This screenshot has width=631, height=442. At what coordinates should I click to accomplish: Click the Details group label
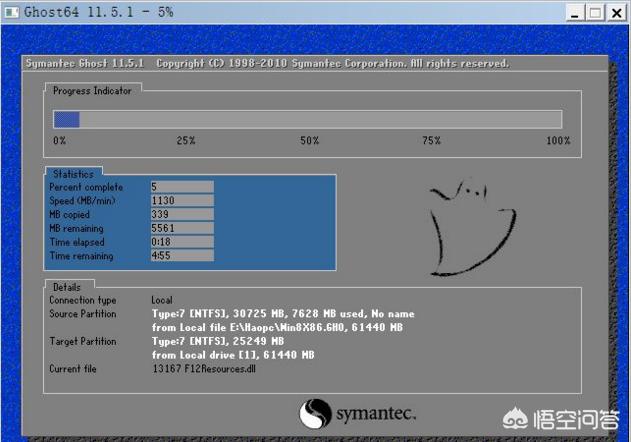[67, 287]
